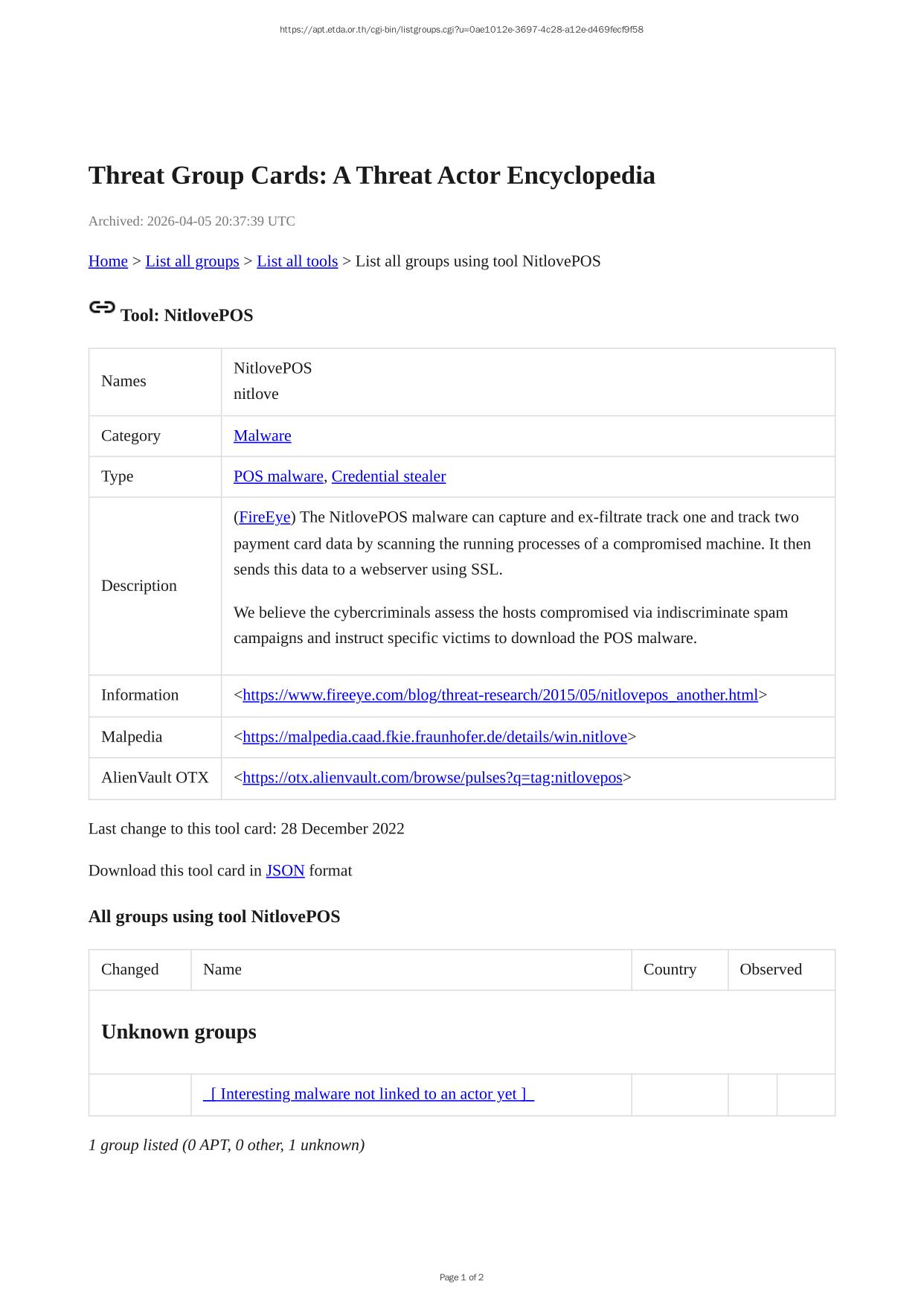The image size is (924, 1307).
Task: Open the AlienVault OTX pulses URL
Action: pos(432,778)
